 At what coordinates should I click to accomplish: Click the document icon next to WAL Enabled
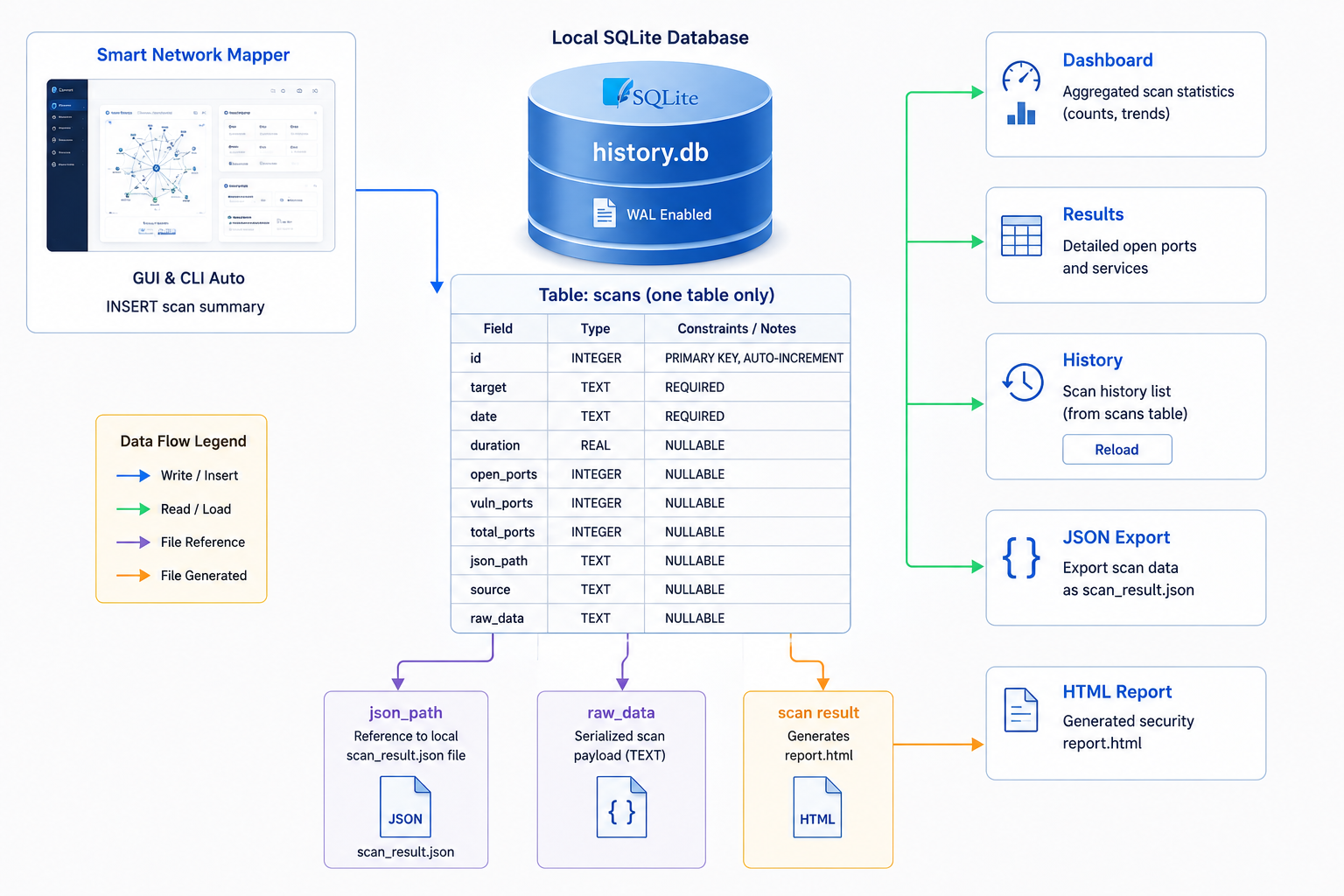[x=605, y=213]
